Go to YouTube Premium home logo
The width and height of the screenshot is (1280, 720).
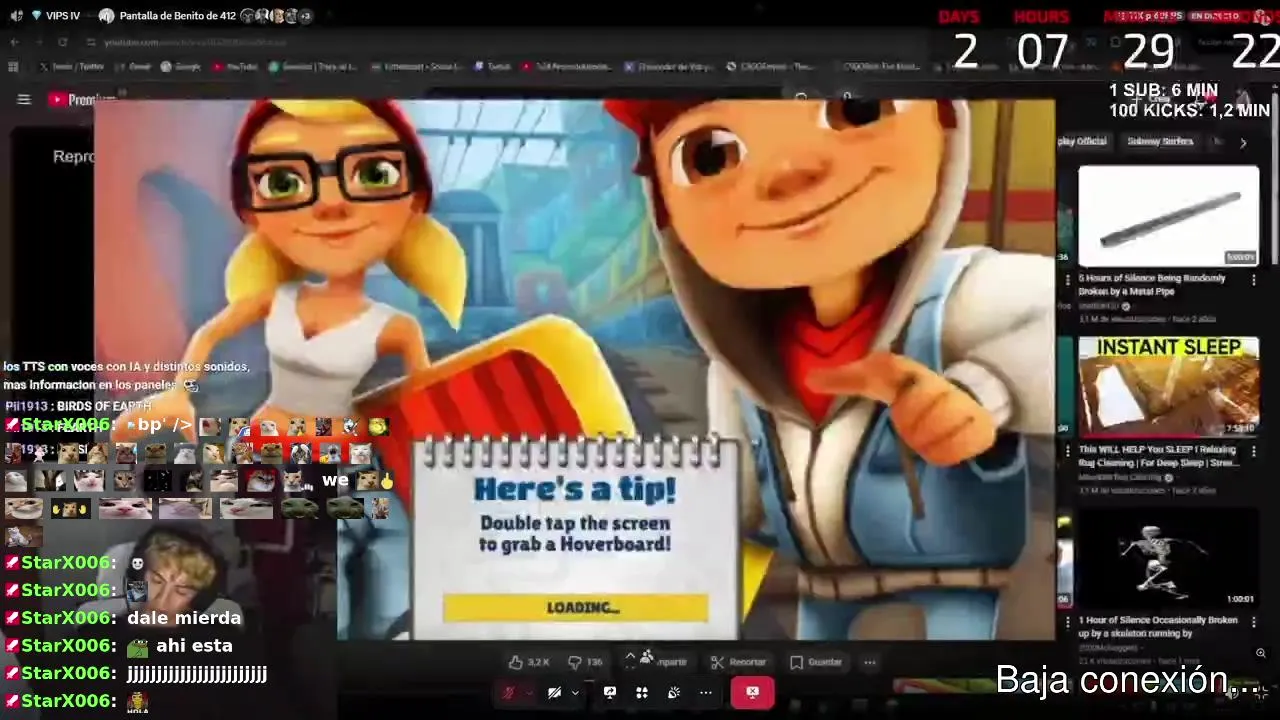click(x=82, y=100)
